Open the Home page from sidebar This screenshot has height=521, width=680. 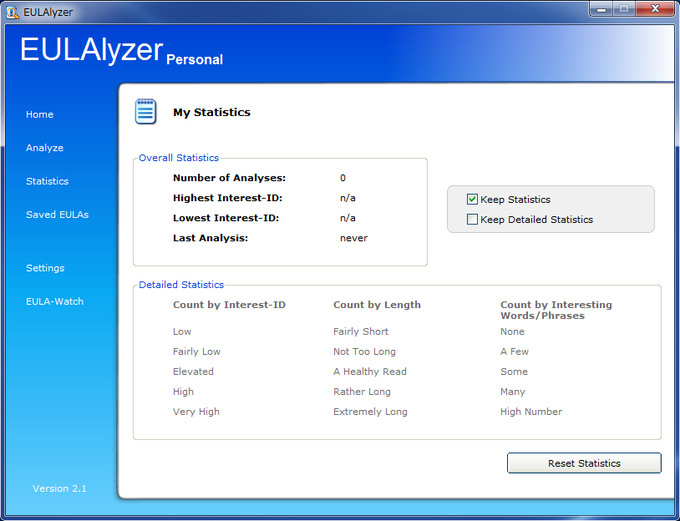pyautogui.click(x=39, y=115)
